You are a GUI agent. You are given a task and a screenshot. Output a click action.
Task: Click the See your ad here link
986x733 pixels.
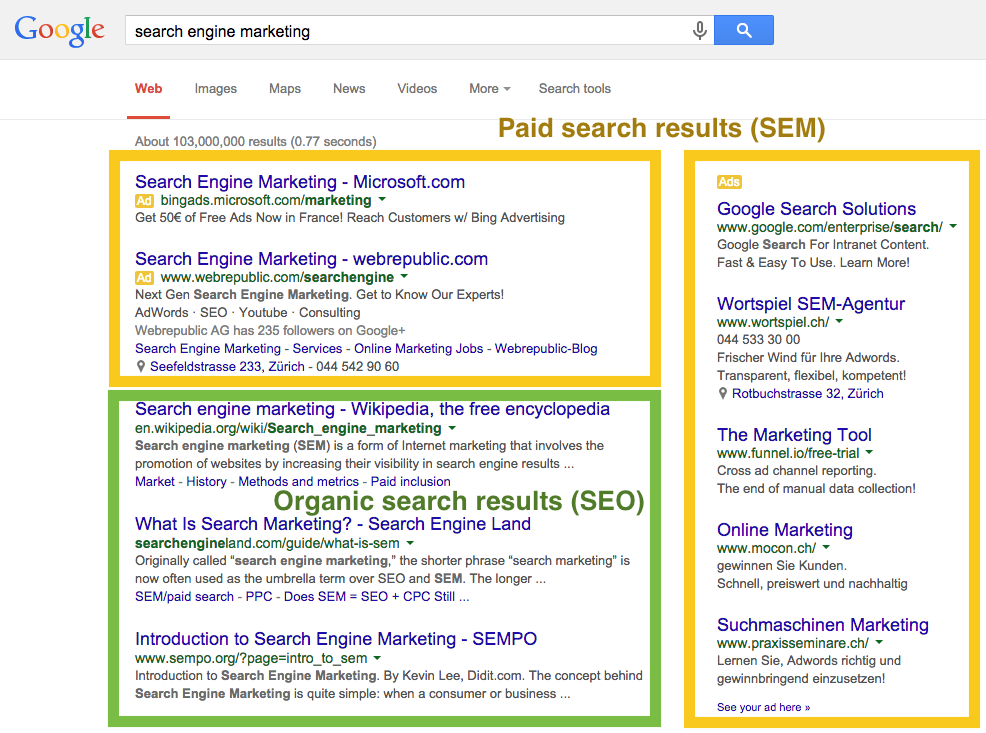[763, 707]
